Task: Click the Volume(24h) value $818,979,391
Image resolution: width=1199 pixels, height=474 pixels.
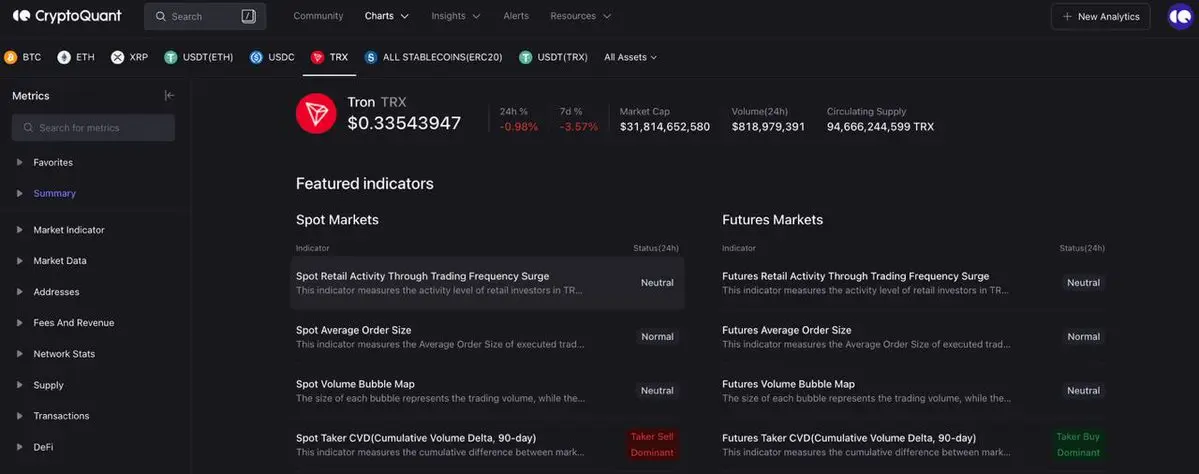Action: click(768, 127)
